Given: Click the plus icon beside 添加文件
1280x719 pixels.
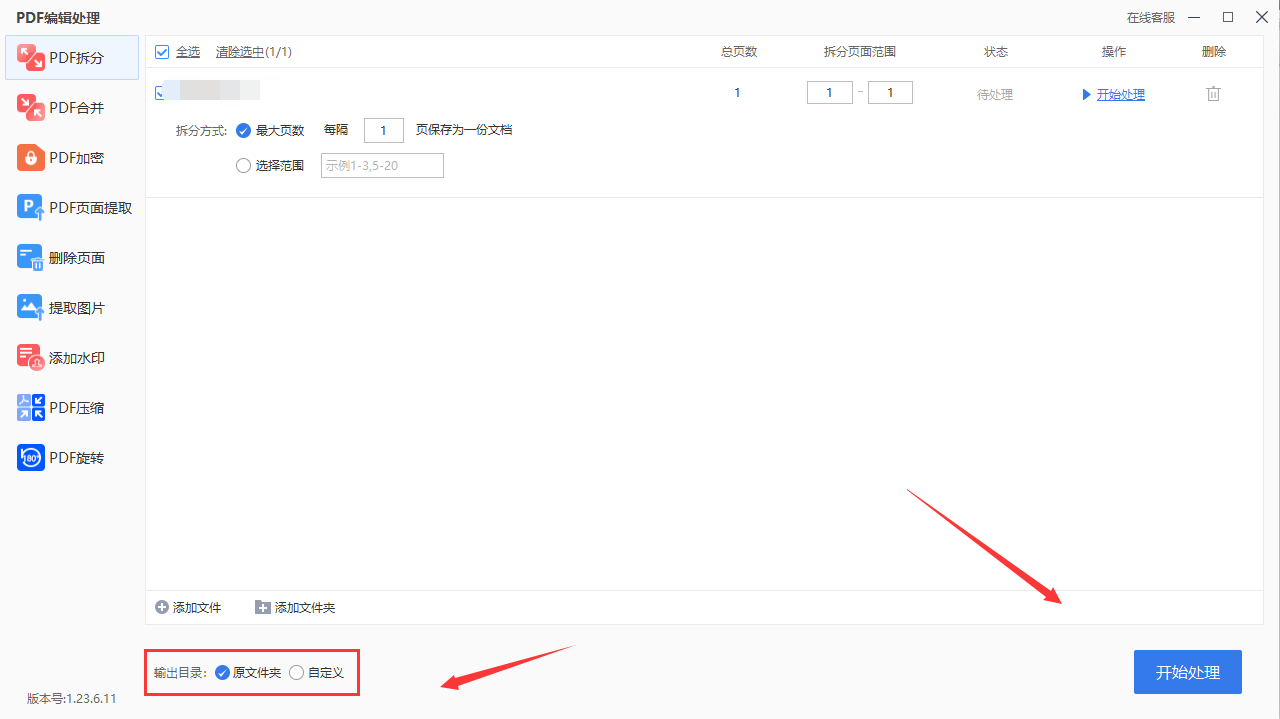Looking at the screenshot, I should point(162,607).
